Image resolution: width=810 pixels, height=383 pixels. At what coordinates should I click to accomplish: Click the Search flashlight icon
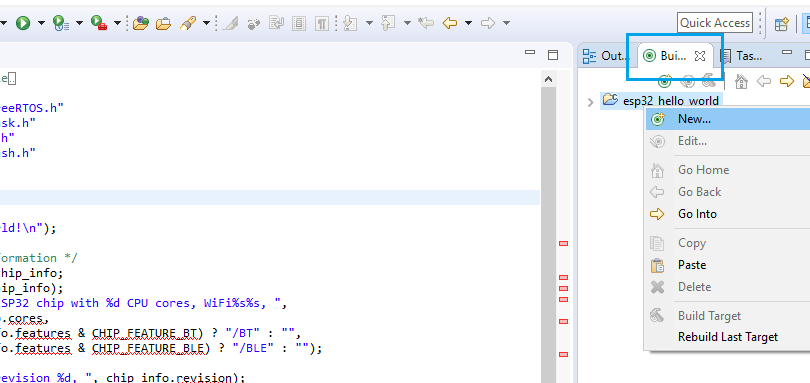(x=188, y=23)
